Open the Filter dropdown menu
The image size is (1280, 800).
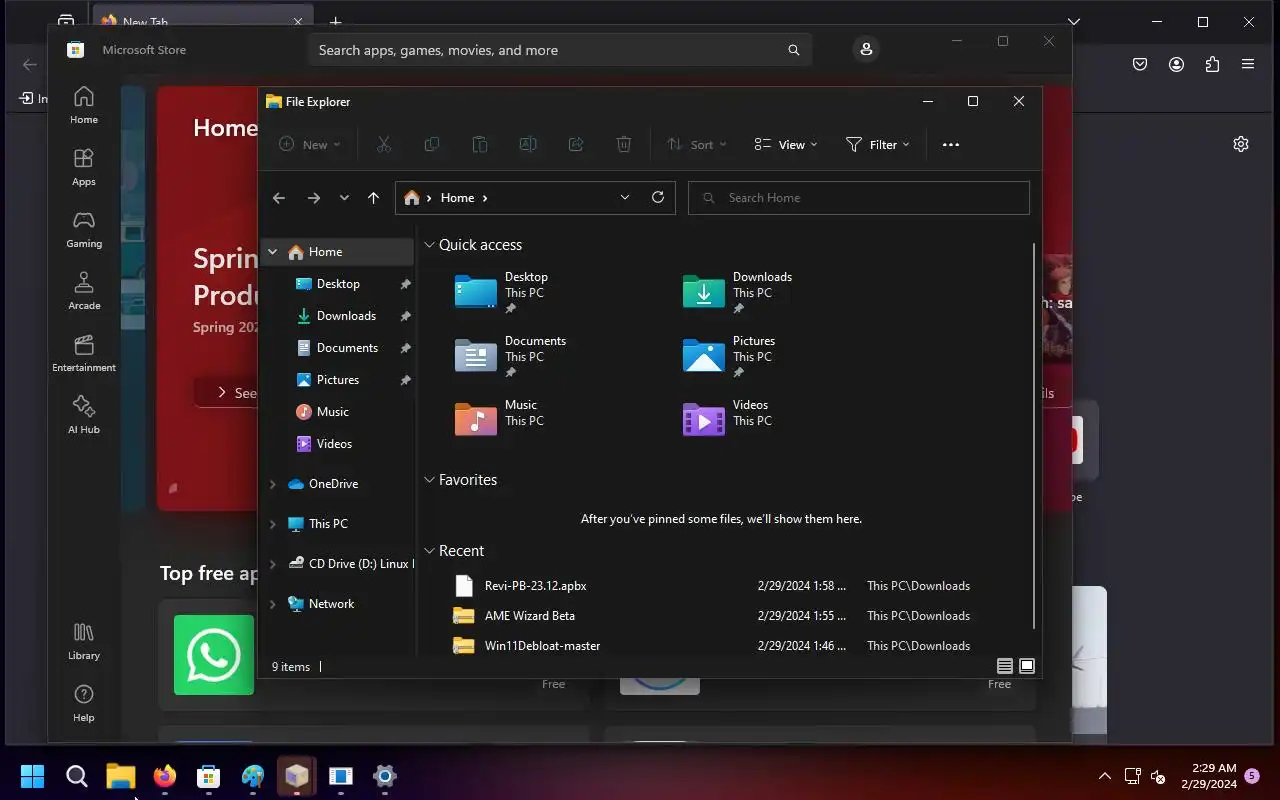878,145
